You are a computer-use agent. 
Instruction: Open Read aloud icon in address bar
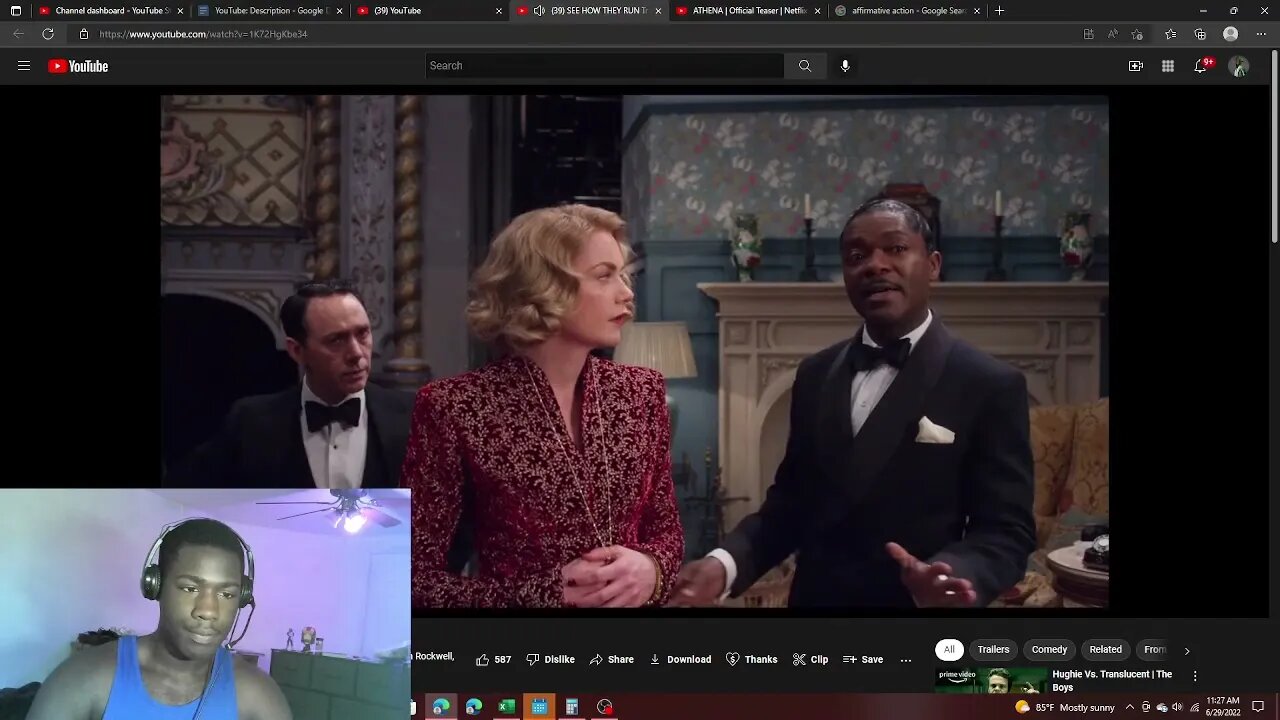pos(1113,34)
